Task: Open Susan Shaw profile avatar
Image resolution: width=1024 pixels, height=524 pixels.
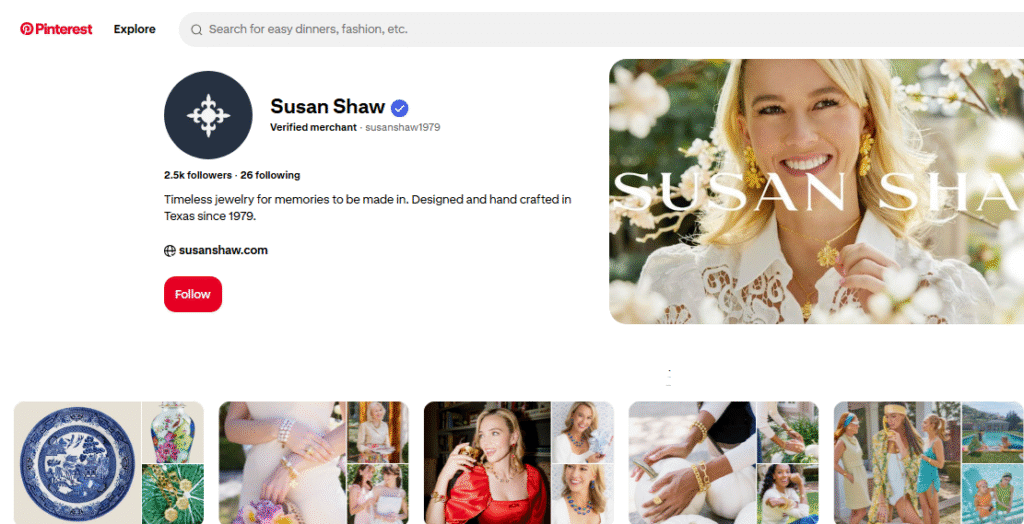Action: point(208,115)
